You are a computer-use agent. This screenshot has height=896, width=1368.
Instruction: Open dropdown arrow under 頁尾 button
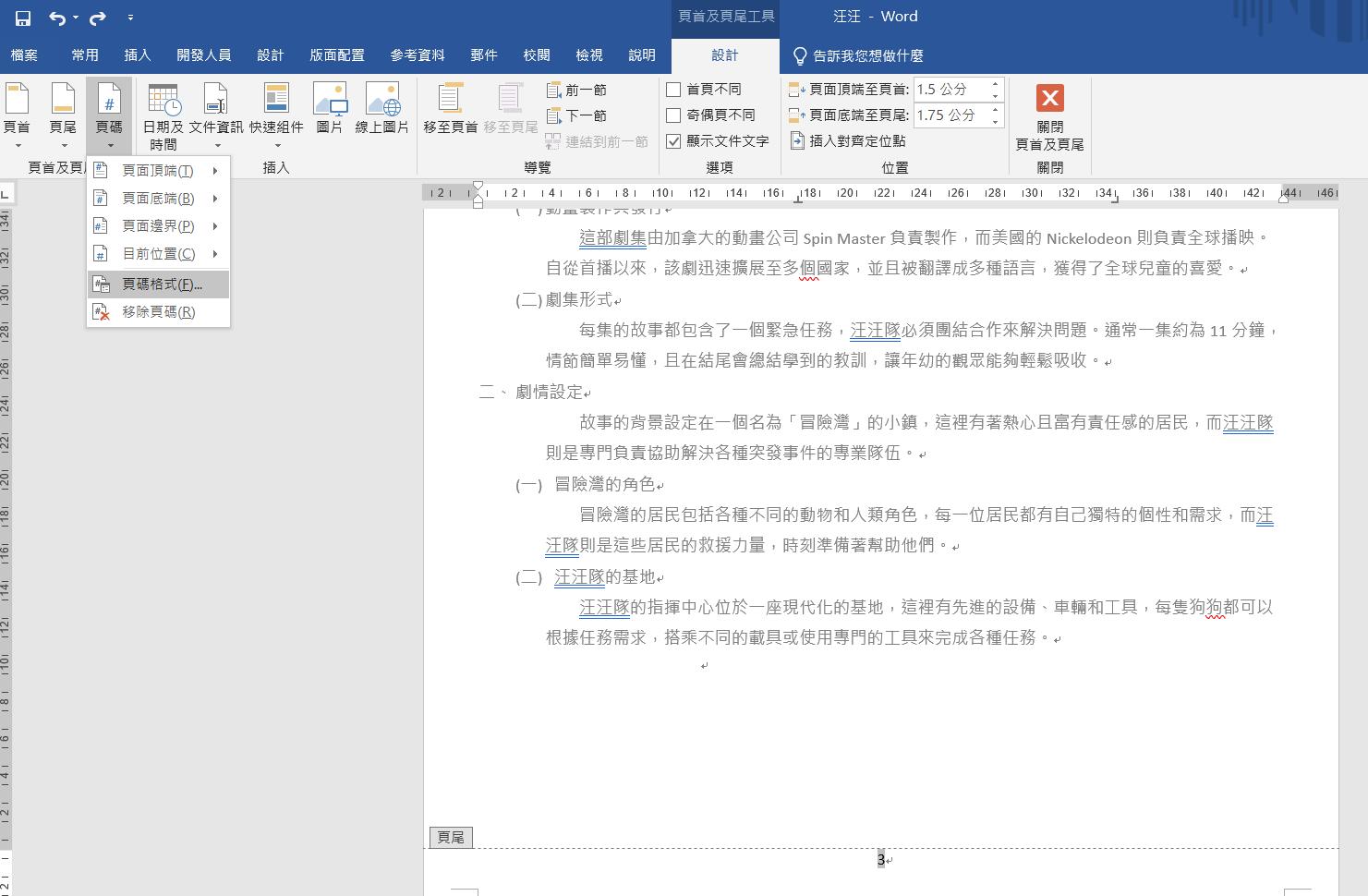coord(64,146)
